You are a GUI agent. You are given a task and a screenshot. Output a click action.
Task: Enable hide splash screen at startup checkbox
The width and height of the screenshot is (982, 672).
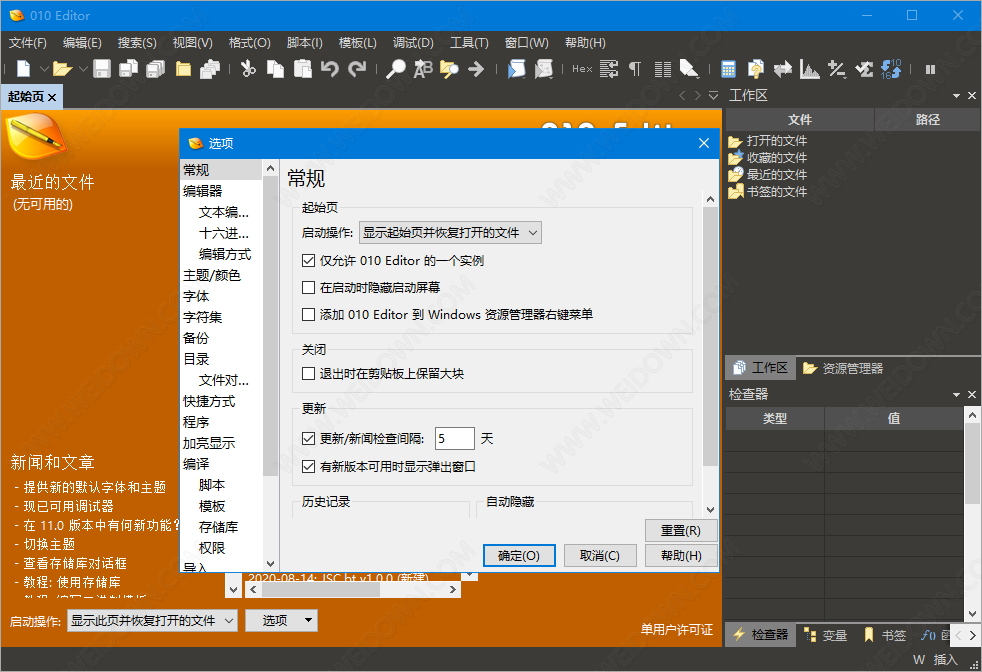pyautogui.click(x=308, y=287)
